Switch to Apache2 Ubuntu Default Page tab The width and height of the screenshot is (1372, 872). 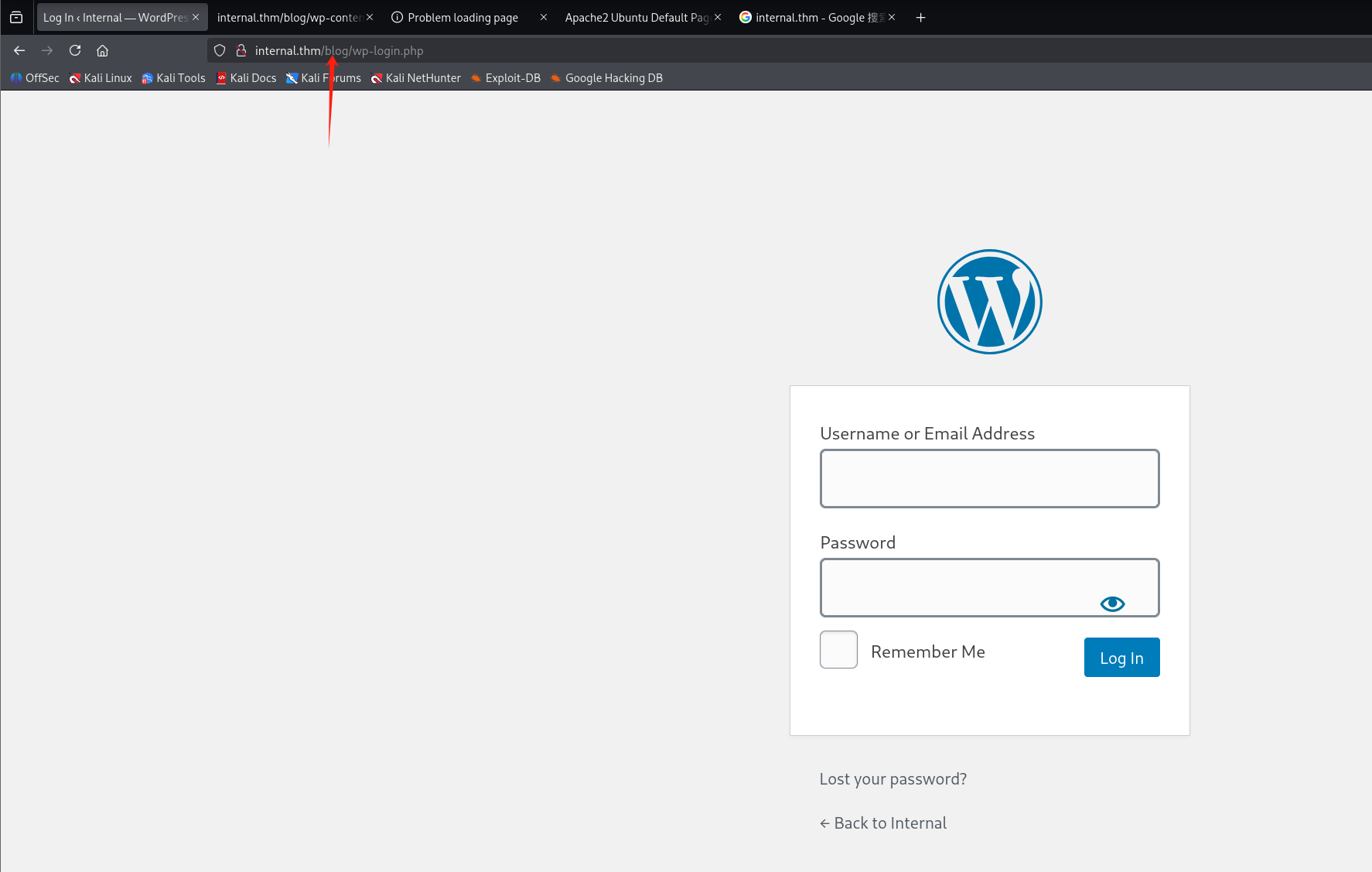click(x=637, y=17)
